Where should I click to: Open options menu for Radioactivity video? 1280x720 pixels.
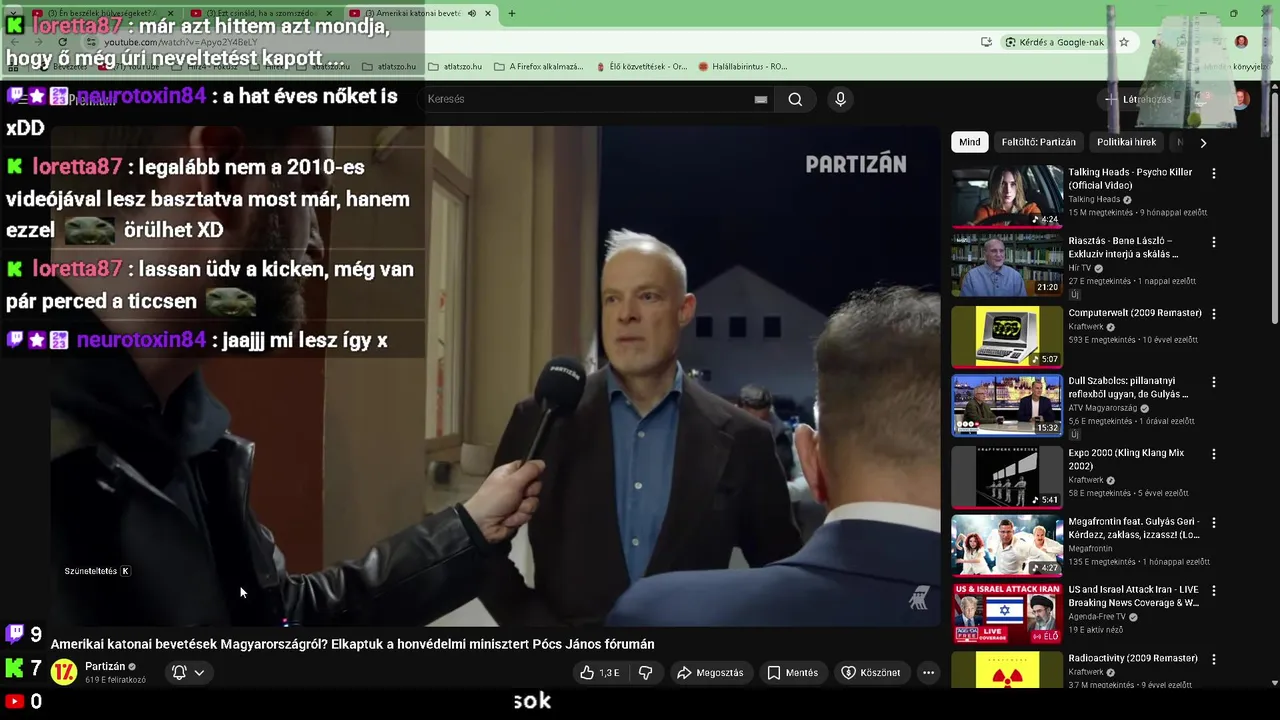point(1214,659)
